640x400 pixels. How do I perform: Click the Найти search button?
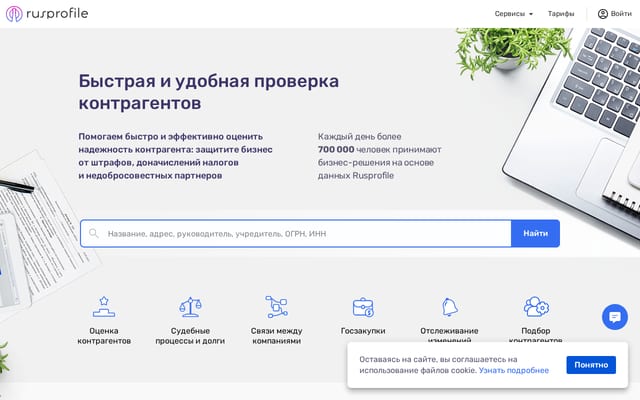(535, 233)
